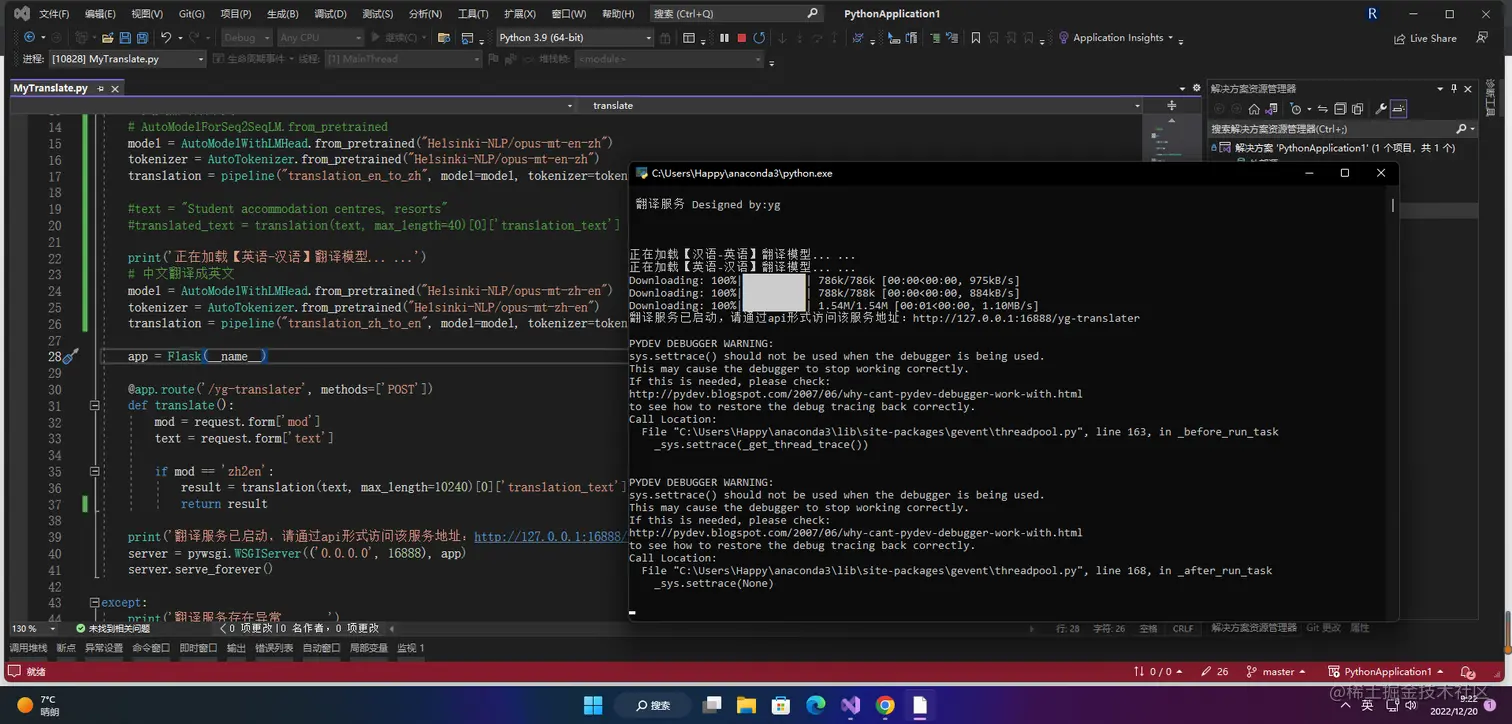Screen dimensions: 1512x724
Task: Click the navigate backward arrow icon
Action: [29, 37]
